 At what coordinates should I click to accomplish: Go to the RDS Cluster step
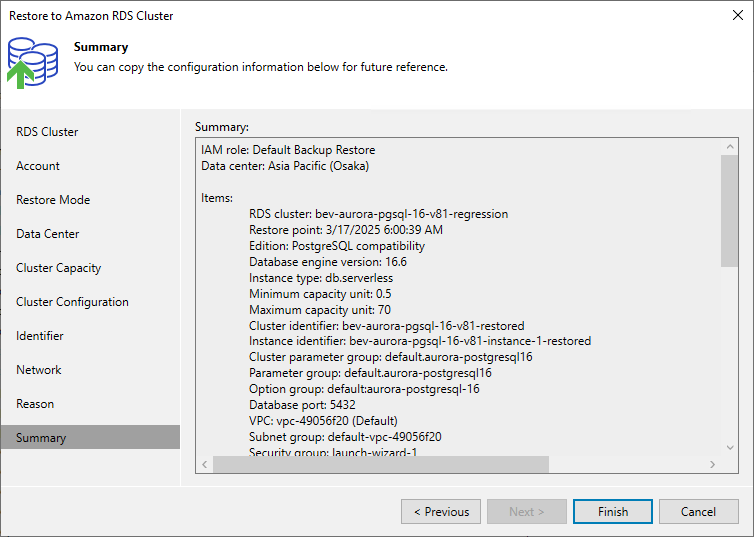tap(47, 132)
